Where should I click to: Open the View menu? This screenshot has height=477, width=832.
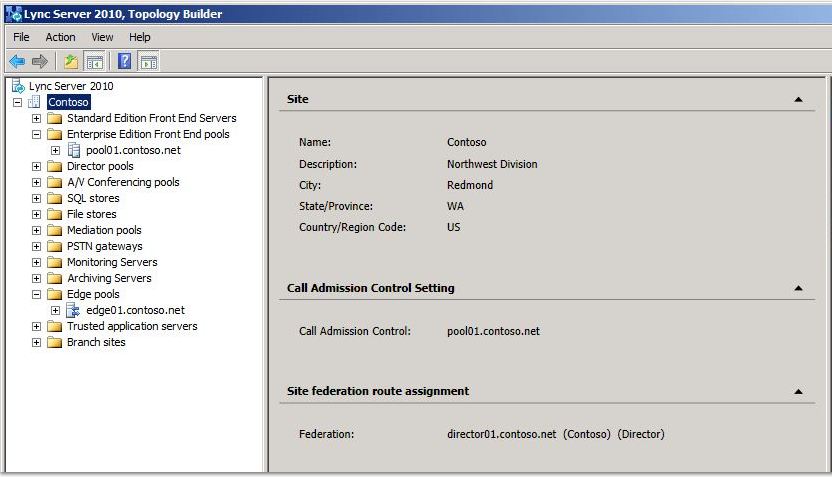click(102, 37)
